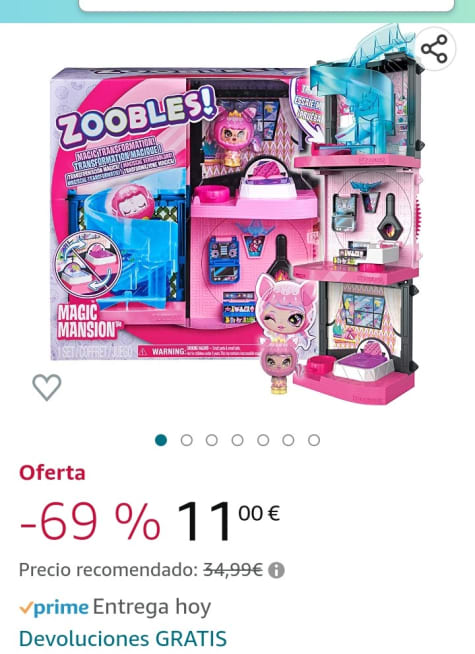Open Devoluciones GRATIS link
Image resolution: width=475 pixels, height=654 pixels.
click(123, 639)
